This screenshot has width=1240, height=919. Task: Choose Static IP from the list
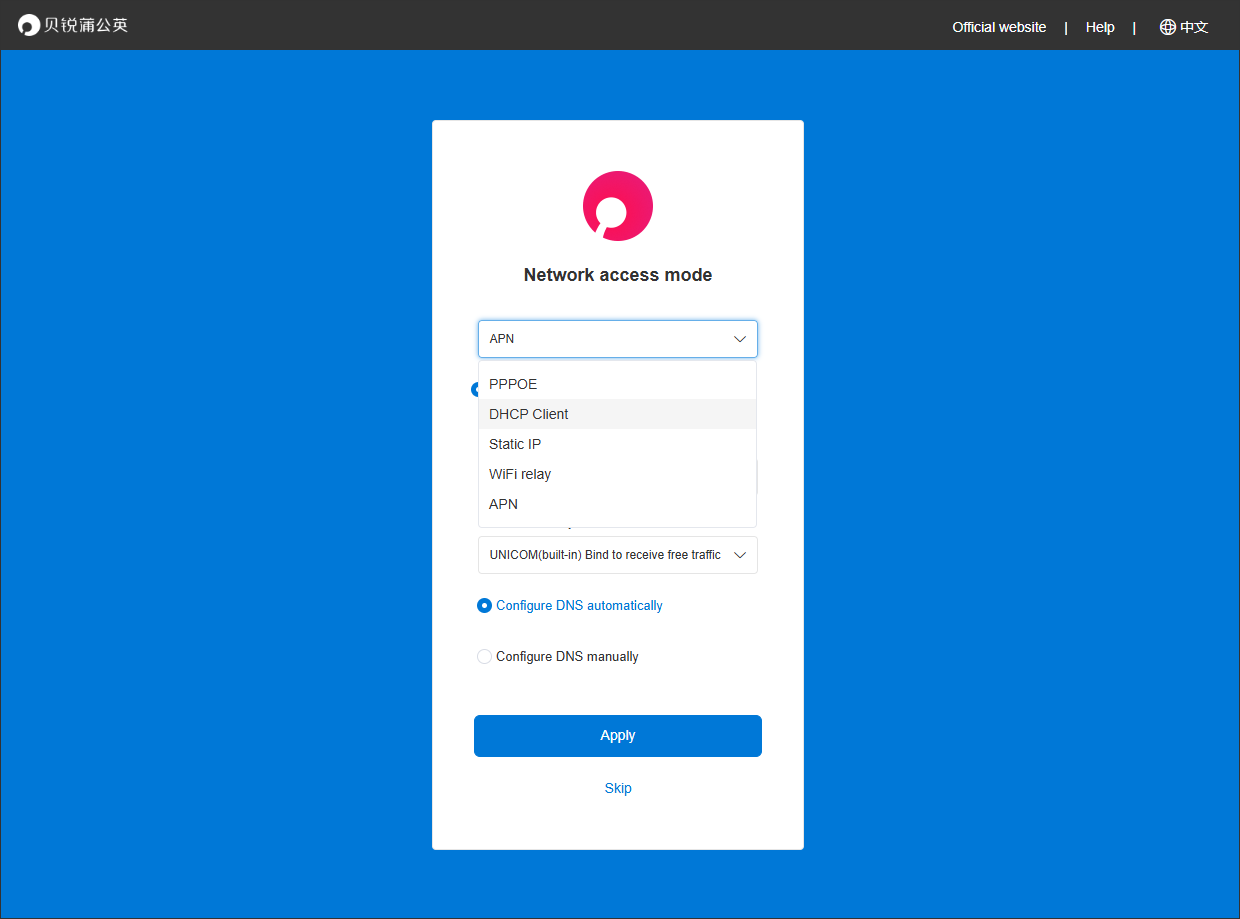(x=618, y=444)
